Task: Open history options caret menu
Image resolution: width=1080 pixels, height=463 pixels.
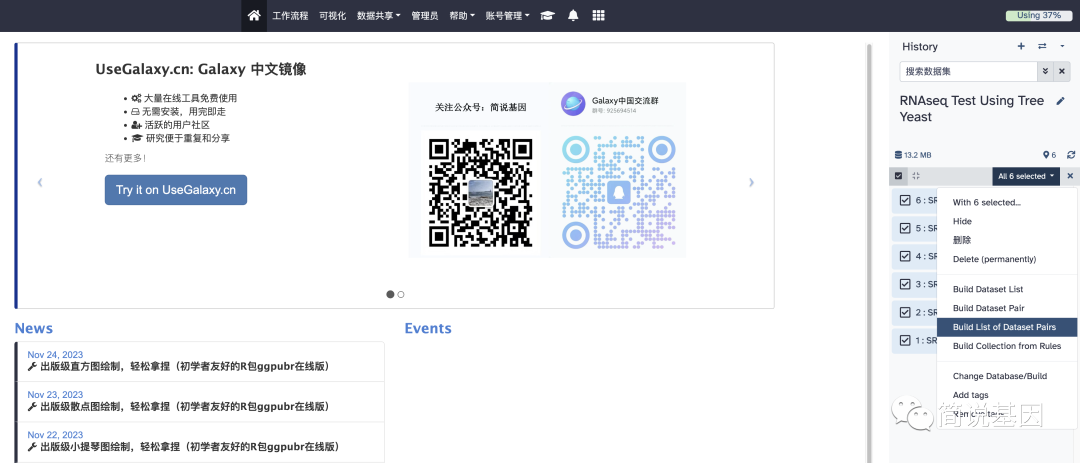Action: click(x=1062, y=46)
